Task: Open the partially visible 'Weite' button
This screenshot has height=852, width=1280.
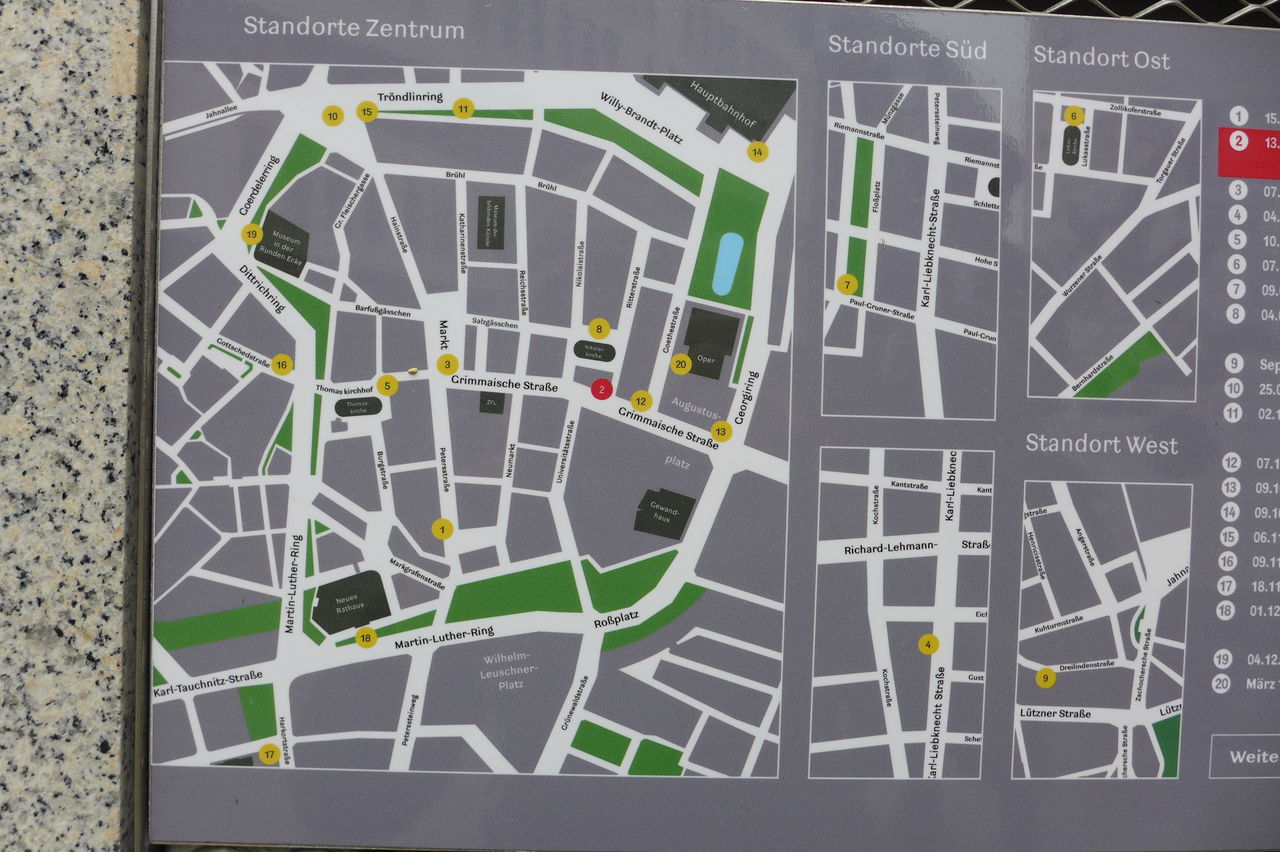Action: 1245,756
